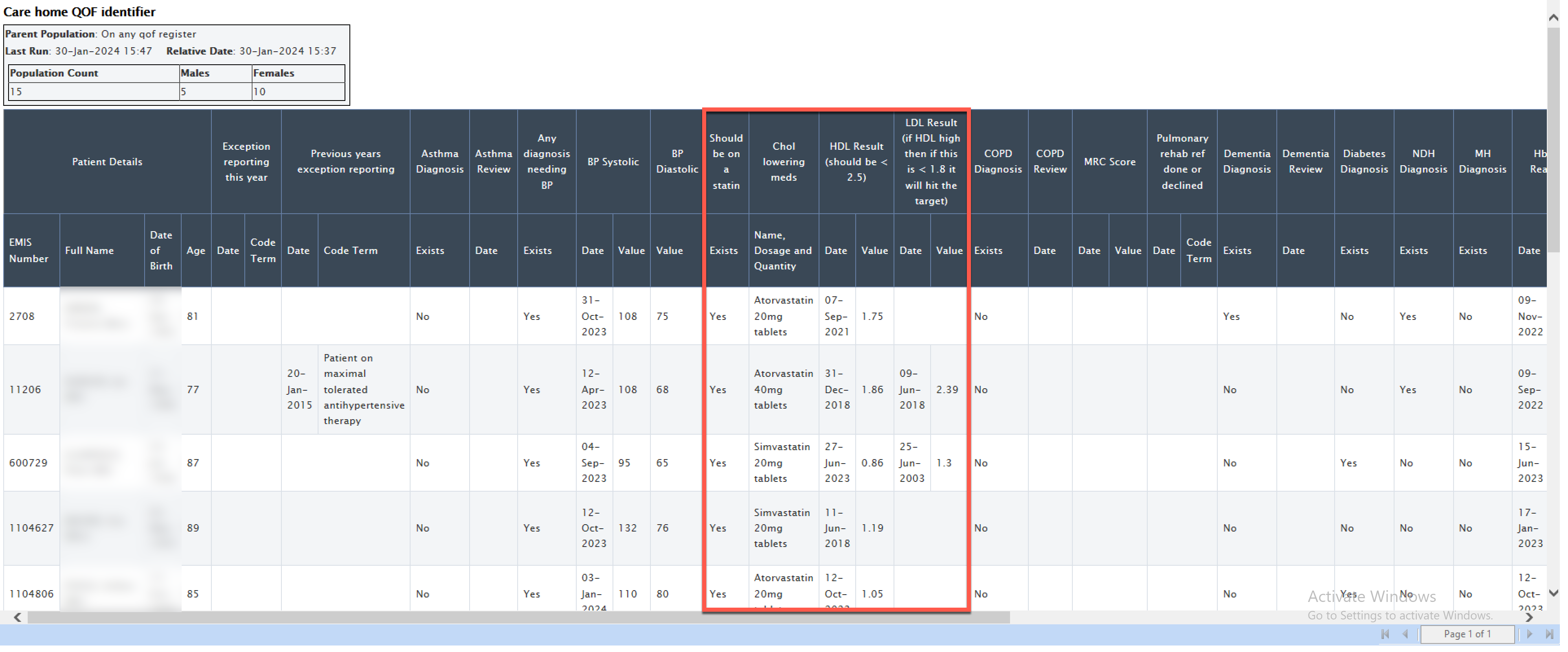Go to the first page of results

[x=1386, y=634]
